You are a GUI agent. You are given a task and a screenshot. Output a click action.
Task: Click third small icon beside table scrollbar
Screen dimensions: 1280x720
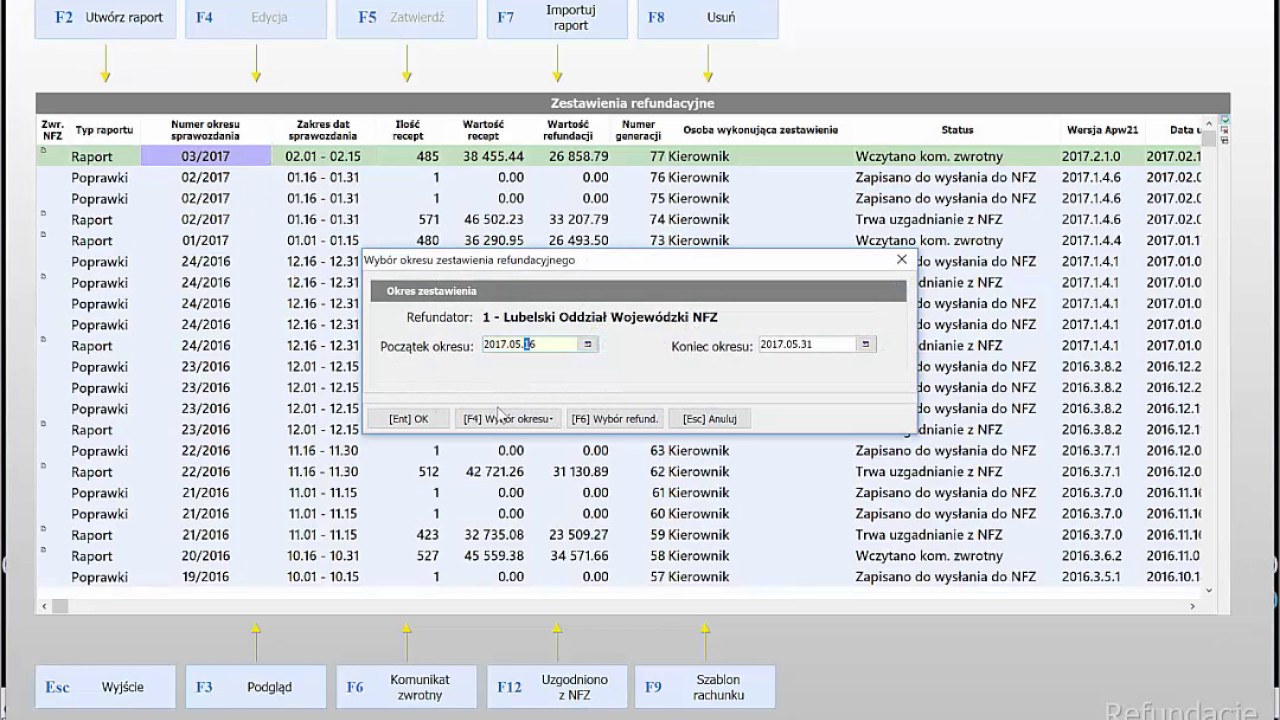[x=1224, y=141]
